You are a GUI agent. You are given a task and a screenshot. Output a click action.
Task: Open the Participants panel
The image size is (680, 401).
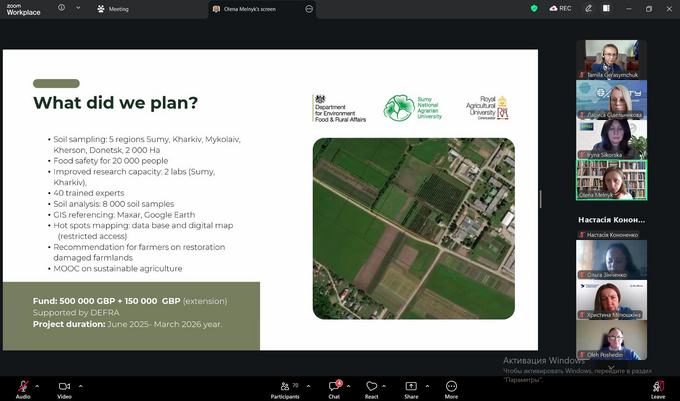click(285, 386)
